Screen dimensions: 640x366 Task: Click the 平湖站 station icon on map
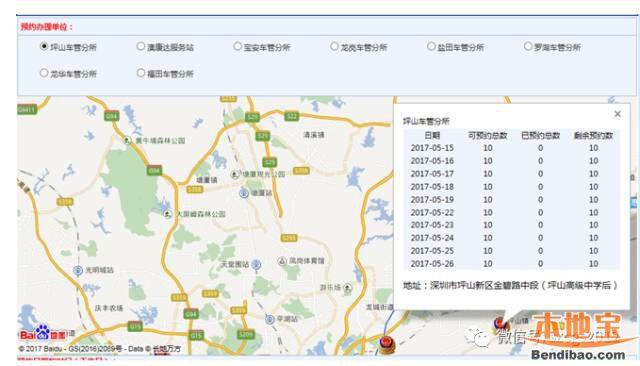click(x=269, y=319)
